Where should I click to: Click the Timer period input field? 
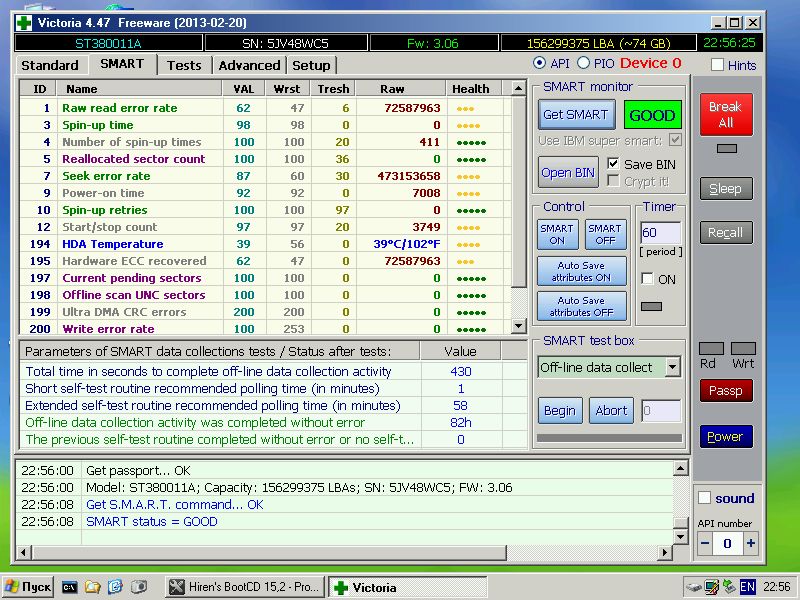pos(660,233)
